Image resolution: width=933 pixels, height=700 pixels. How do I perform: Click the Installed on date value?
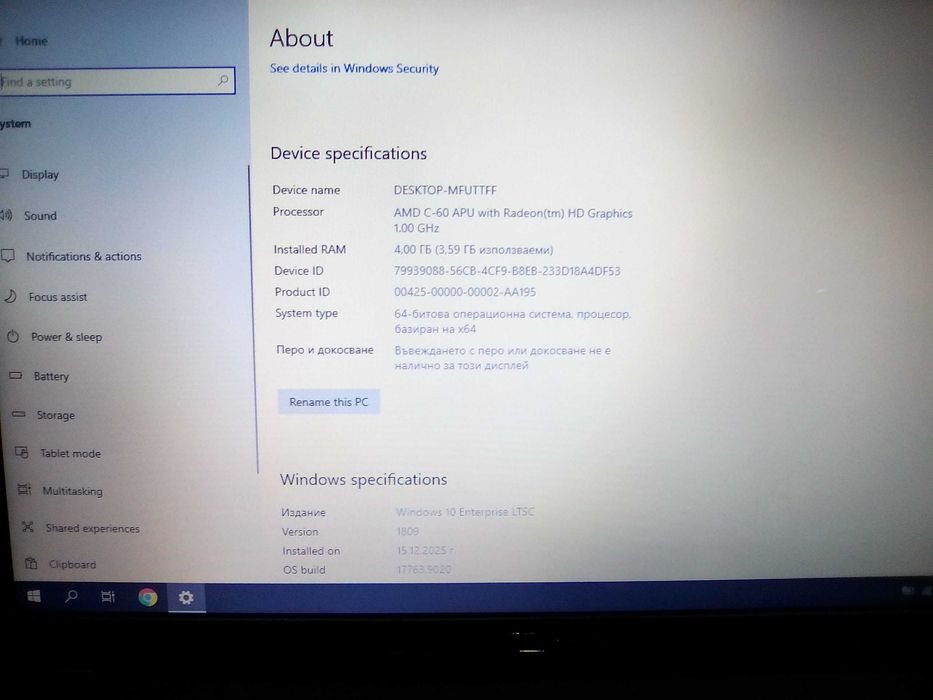pyautogui.click(x=425, y=550)
